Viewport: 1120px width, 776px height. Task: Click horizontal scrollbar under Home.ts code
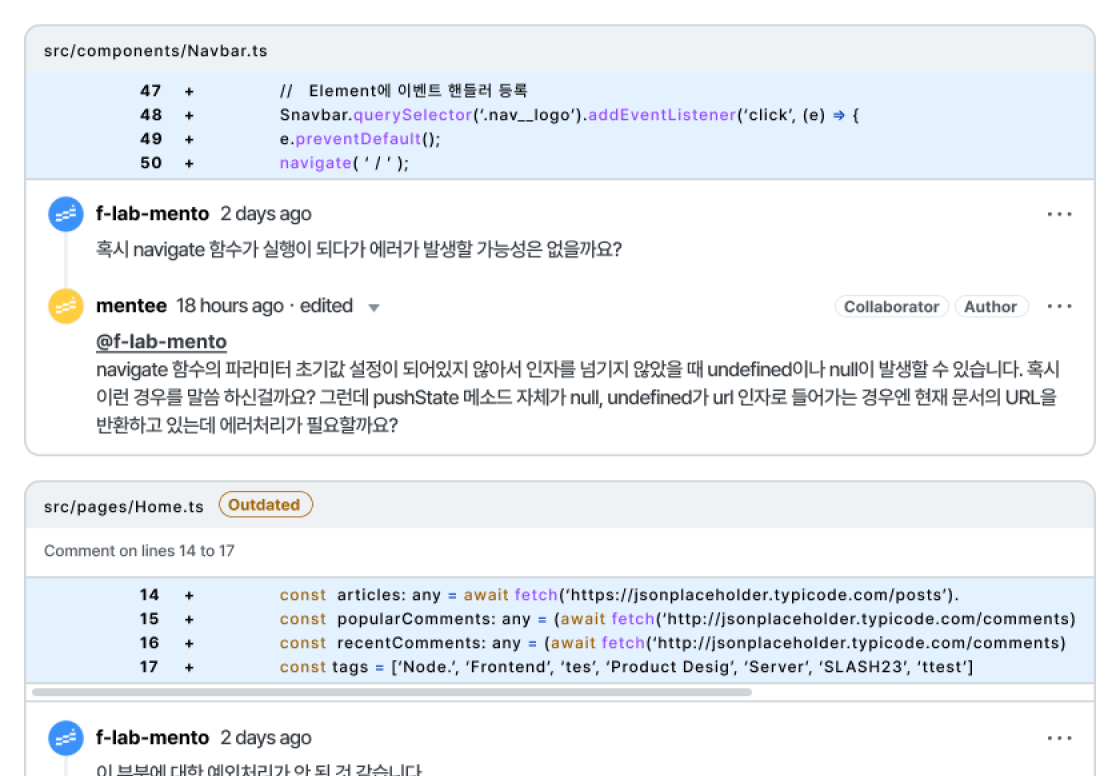coord(391,691)
